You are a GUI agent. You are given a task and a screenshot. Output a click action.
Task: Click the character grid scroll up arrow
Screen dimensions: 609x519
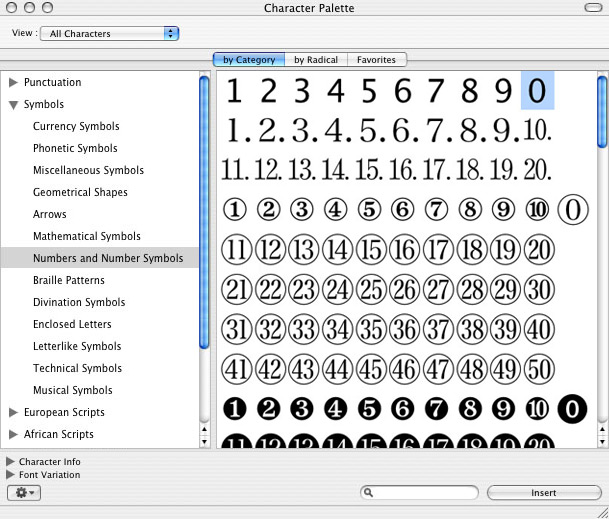click(x=602, y=430)
